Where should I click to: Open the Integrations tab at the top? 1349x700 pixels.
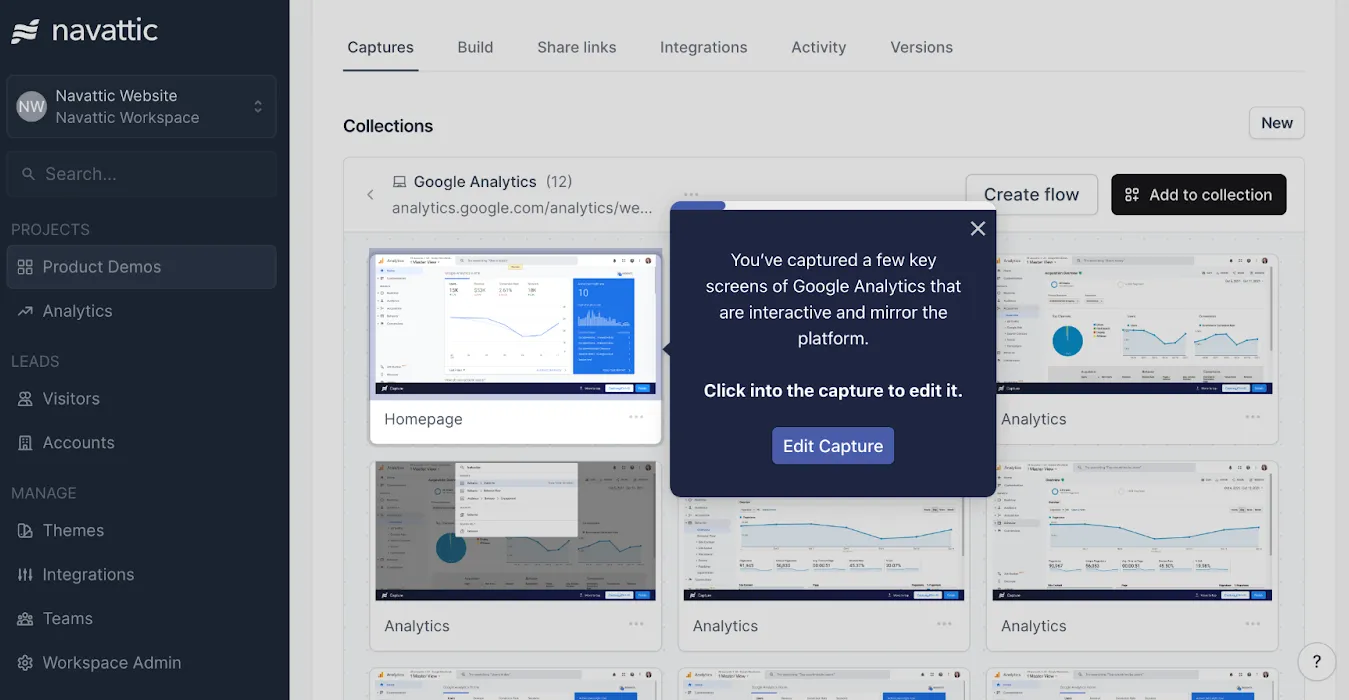click(x=703, y=47)
